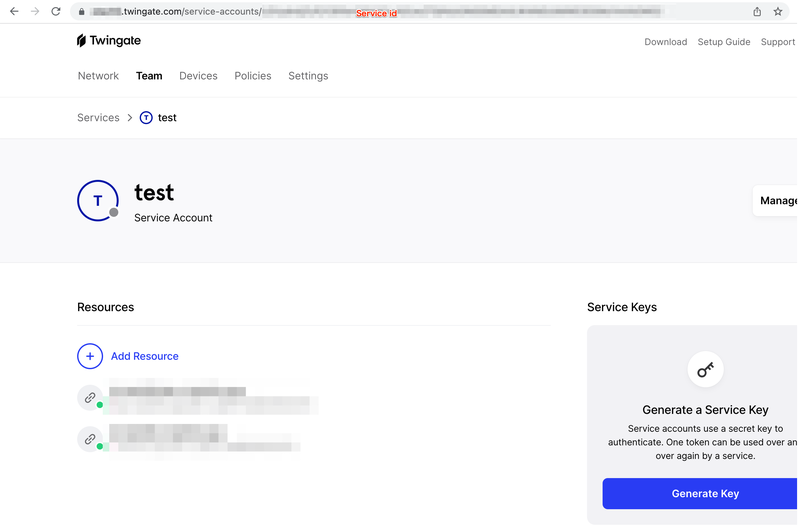Switch to the Devices tab

pos(198,76)
